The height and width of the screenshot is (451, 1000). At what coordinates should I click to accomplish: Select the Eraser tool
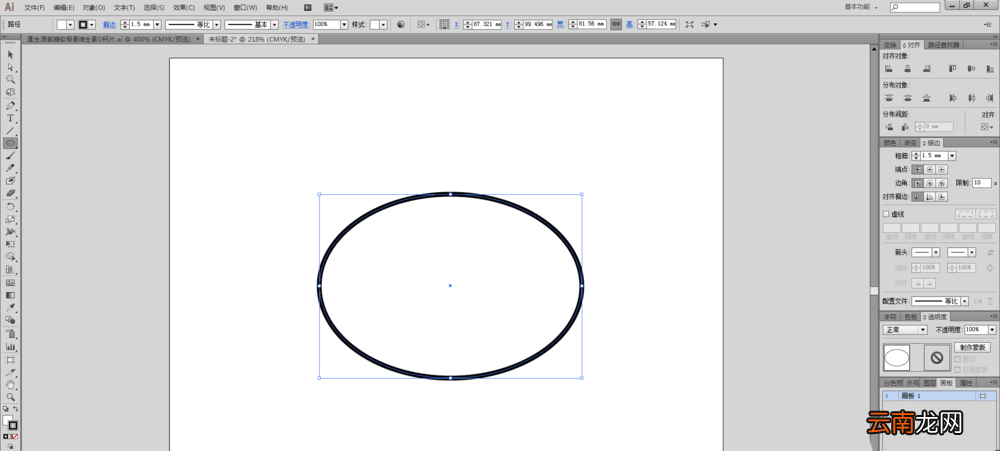click(x=10, y=193)
